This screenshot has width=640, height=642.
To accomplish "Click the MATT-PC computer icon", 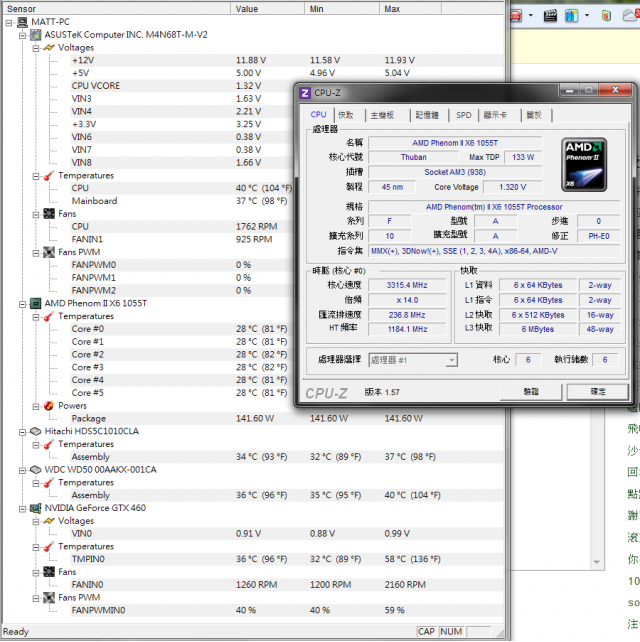I will [x=23, y=22].
